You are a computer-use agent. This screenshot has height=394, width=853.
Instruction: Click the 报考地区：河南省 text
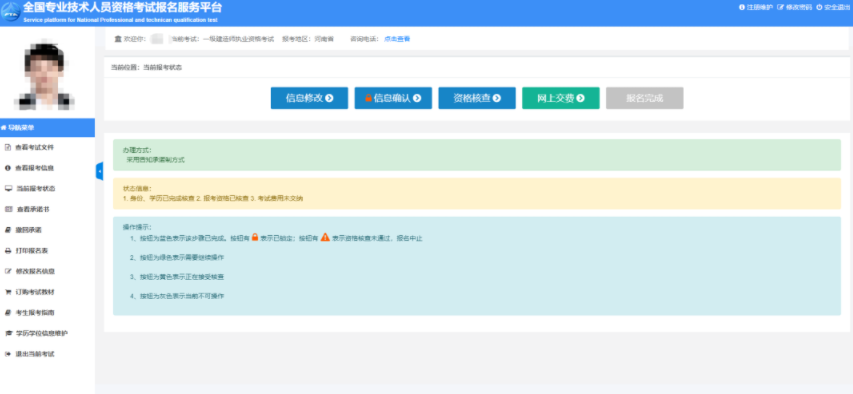[x=308, y=39]
